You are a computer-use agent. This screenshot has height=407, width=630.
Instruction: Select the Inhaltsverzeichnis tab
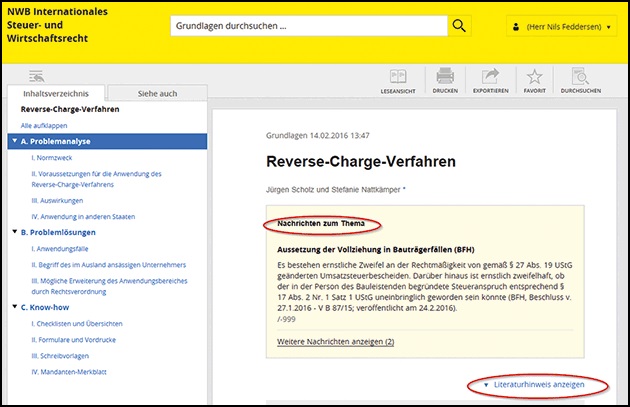[54, 93]
